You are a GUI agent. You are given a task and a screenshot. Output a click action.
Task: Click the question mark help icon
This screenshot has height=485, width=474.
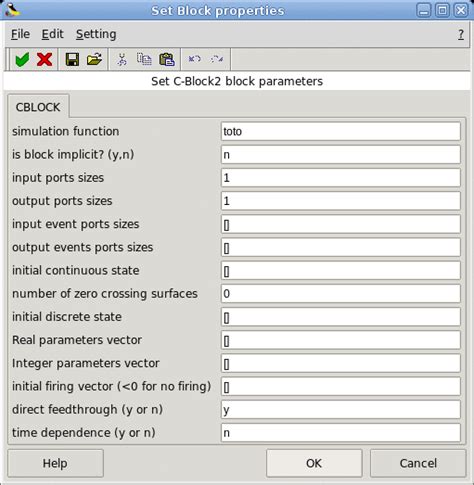(x=461, y=34)
